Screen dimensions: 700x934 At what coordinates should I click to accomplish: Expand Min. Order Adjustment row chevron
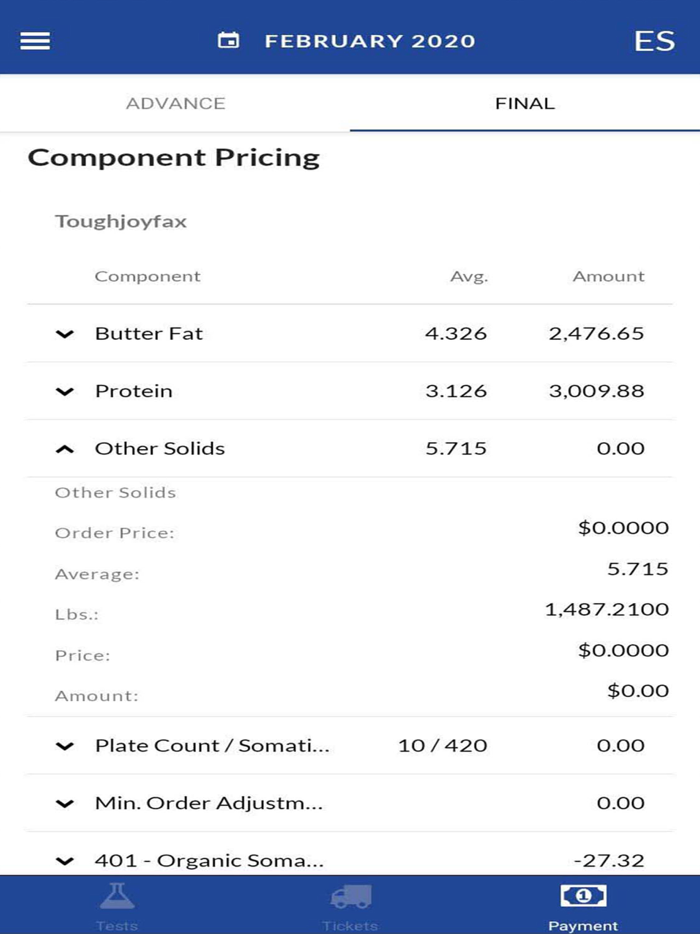pos(65,803)
